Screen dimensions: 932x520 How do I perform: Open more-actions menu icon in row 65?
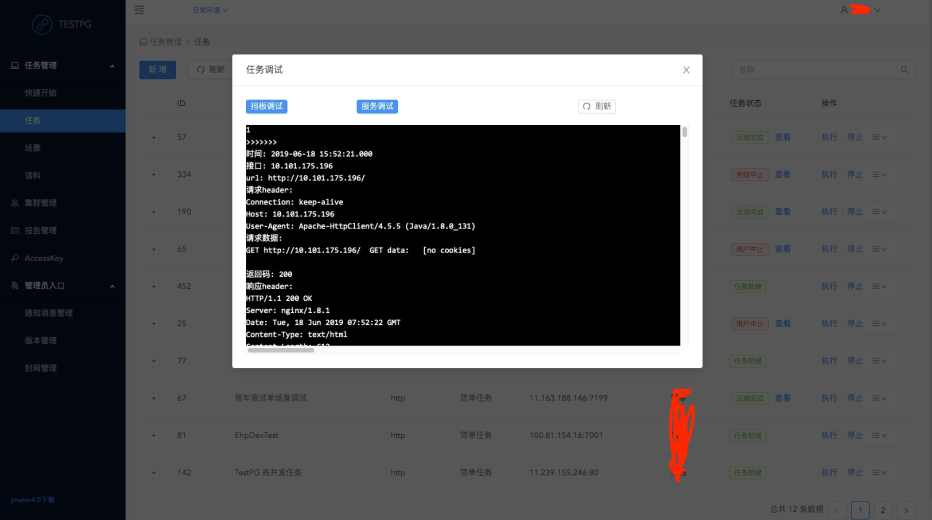point(879,249)
